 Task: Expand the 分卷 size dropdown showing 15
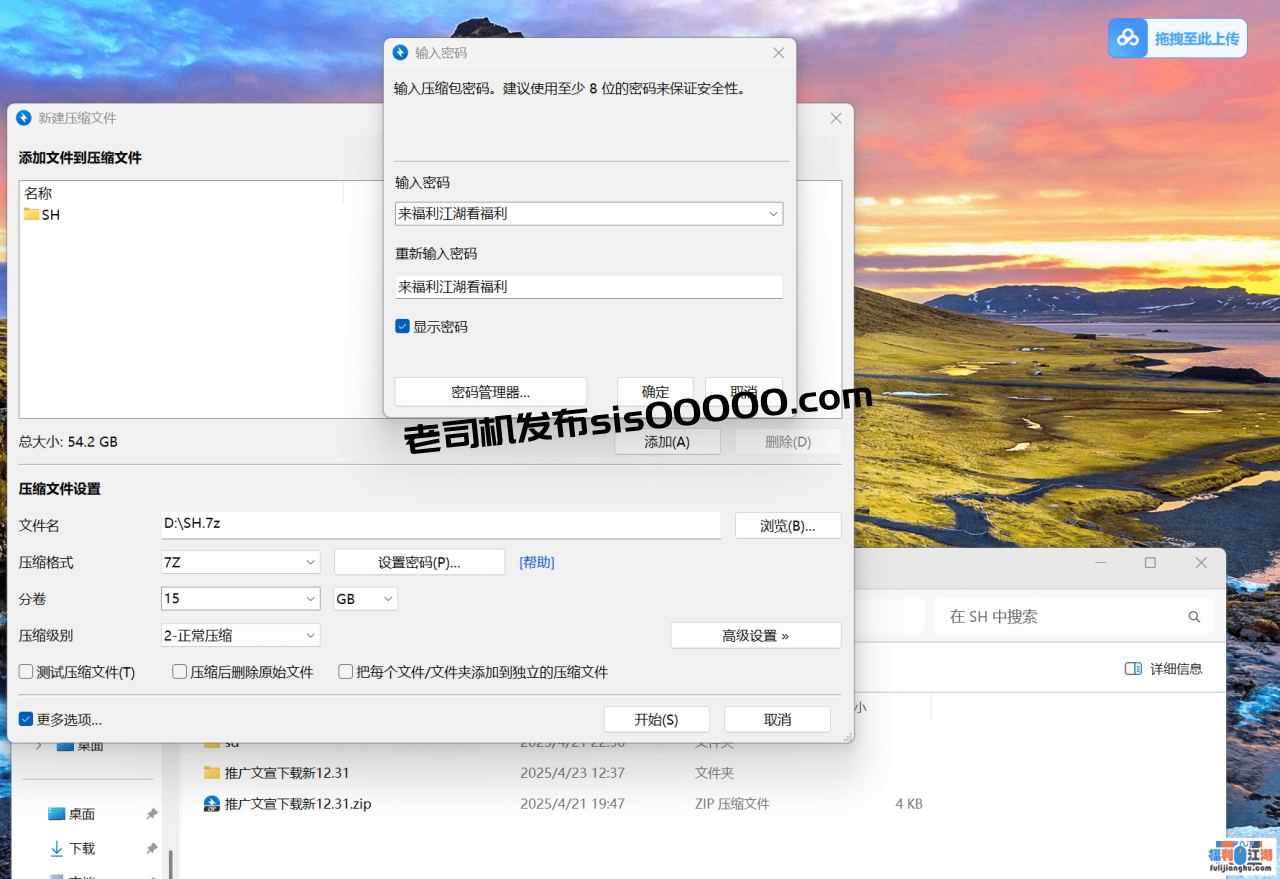coord(310,598)
